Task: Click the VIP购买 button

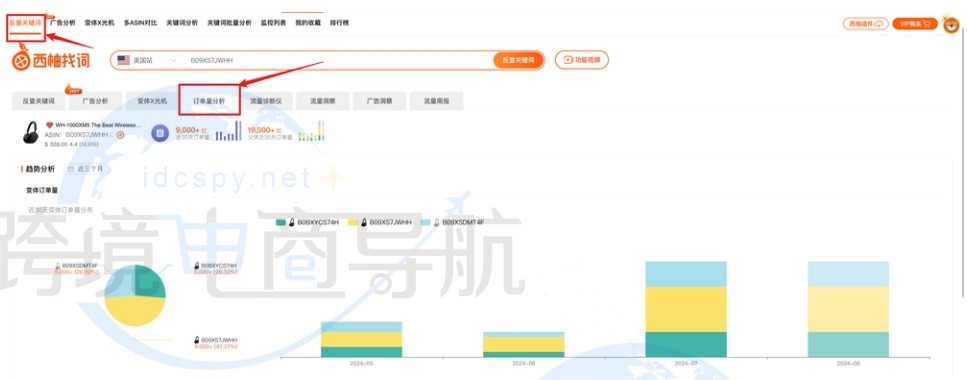Action: [x=915, y=23]
